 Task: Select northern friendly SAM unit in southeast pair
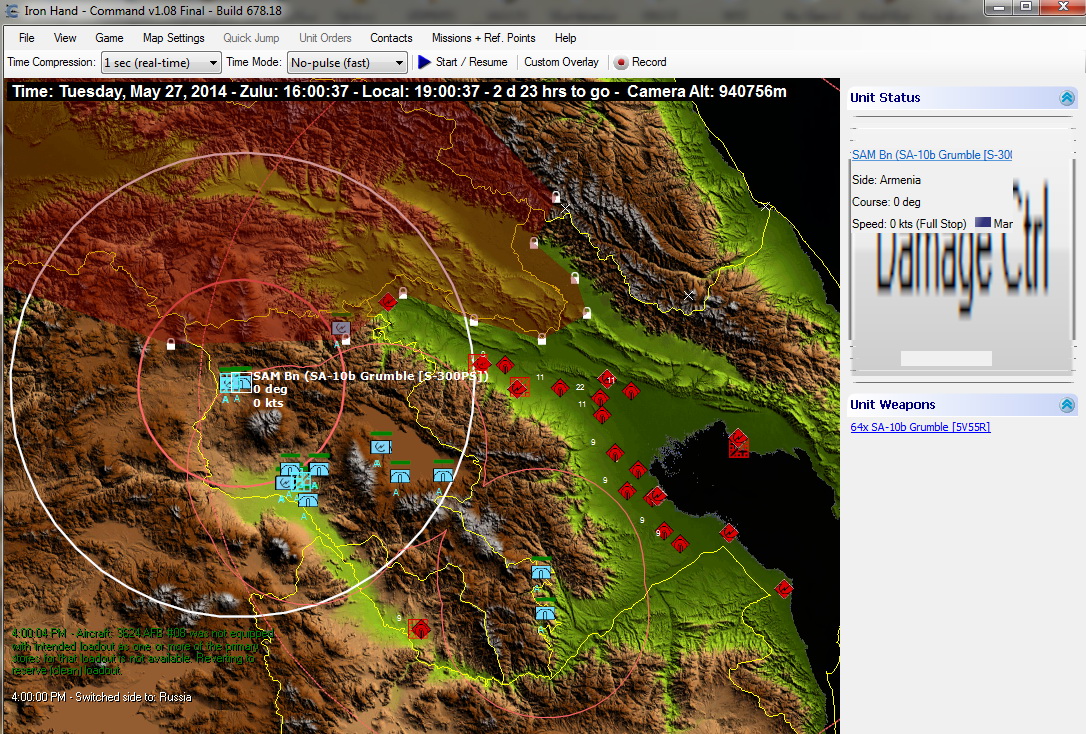[541, 572]
